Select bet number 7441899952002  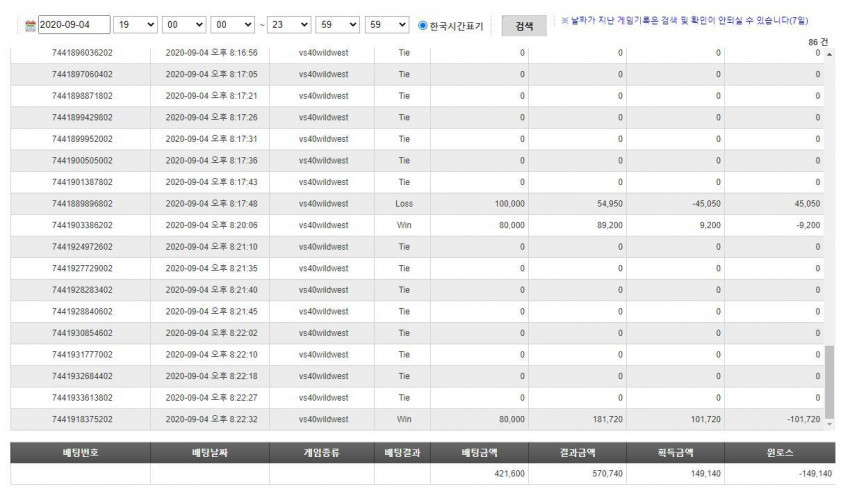point(82,139)
